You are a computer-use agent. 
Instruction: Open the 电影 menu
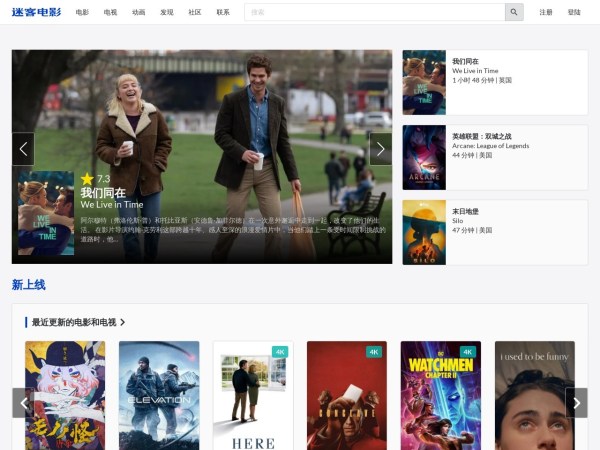82,12
